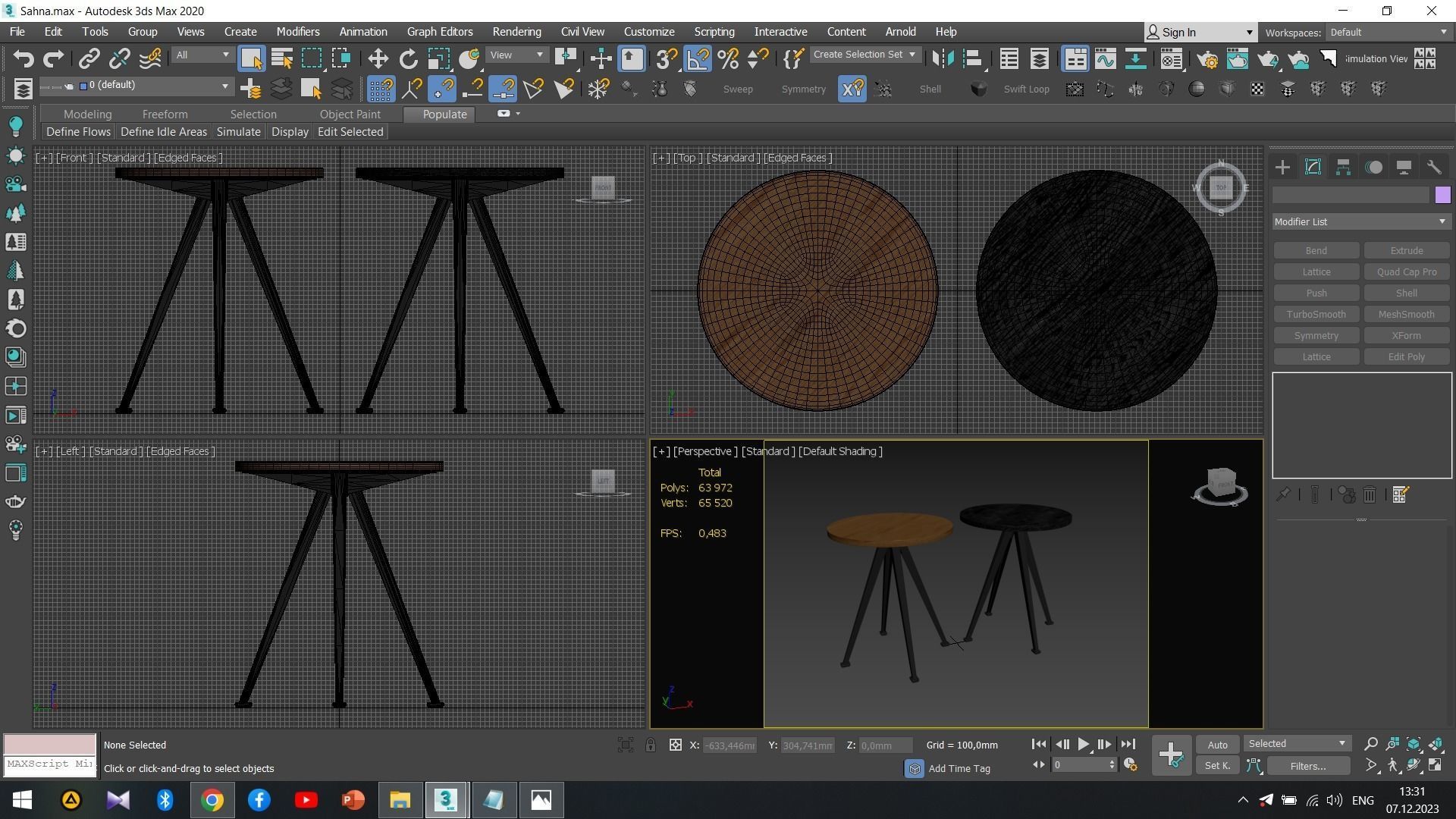The height and width of the screenshot is (819, 1456).
Task: Open the Motion tab in command panel
Action: [x=1373, y=168]
